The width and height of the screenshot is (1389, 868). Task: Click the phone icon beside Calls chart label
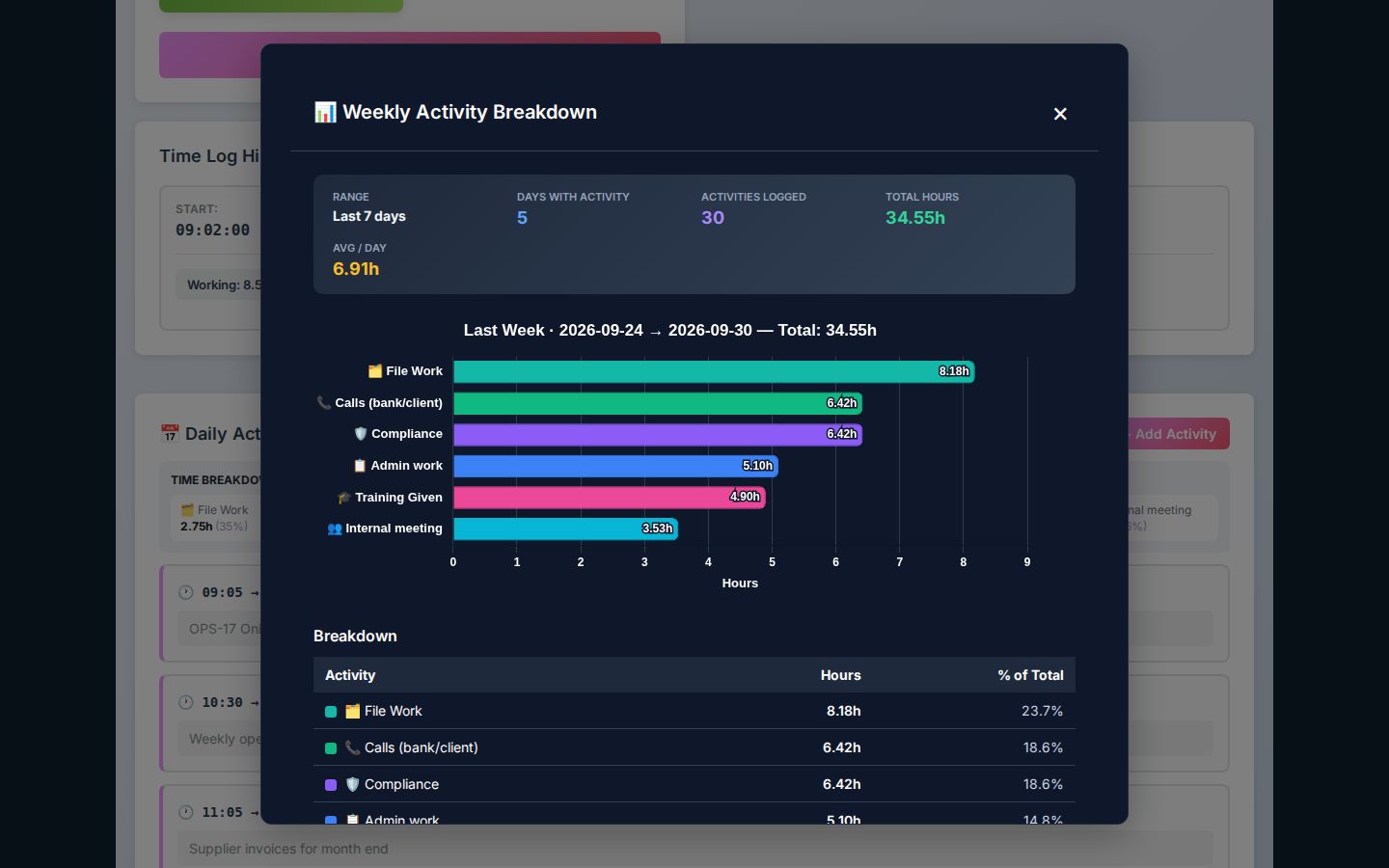[324, 403]
